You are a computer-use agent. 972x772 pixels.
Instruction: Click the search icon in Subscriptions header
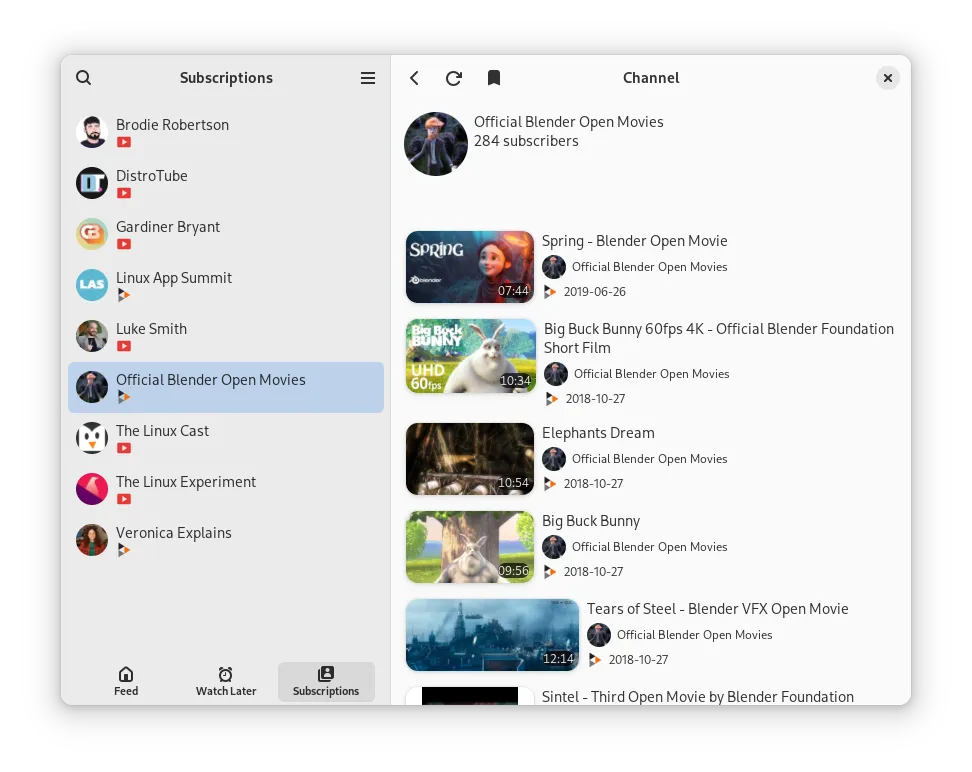click(x=84, y=78)
